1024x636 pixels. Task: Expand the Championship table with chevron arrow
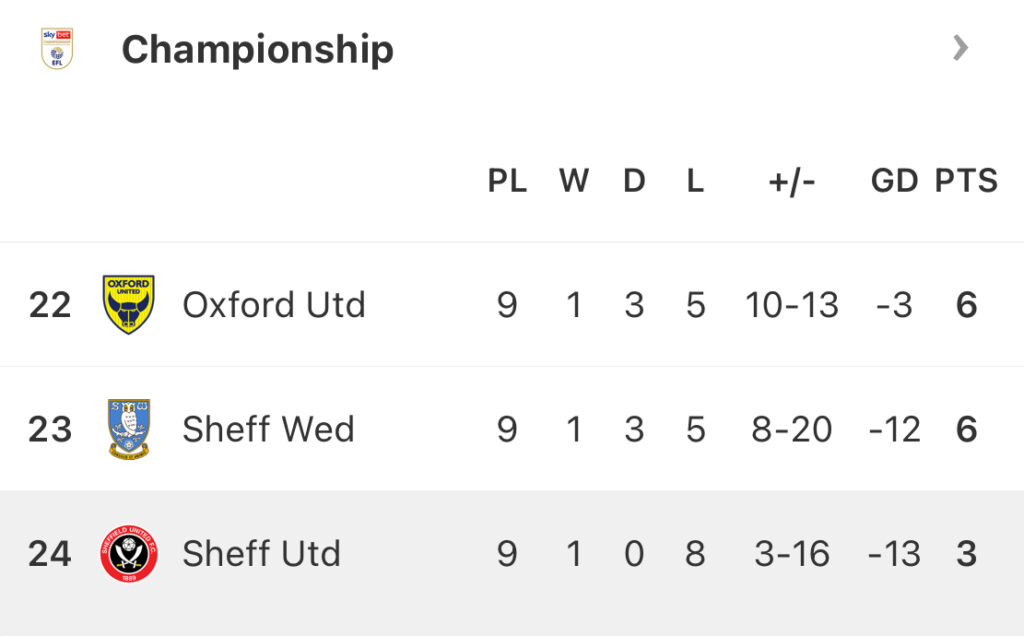[x=960, y=47]
